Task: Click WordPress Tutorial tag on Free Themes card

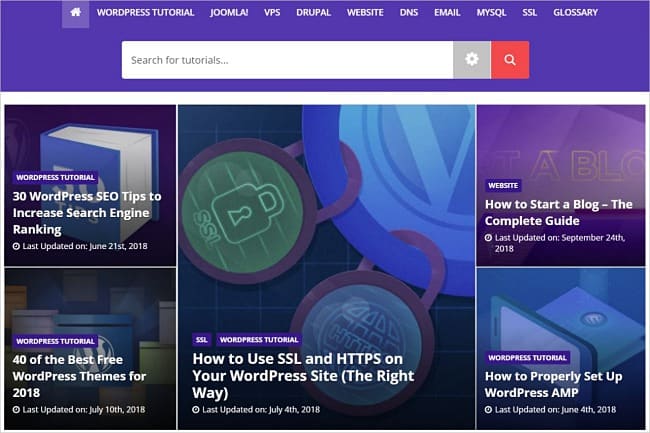Action: pos(56,341)
